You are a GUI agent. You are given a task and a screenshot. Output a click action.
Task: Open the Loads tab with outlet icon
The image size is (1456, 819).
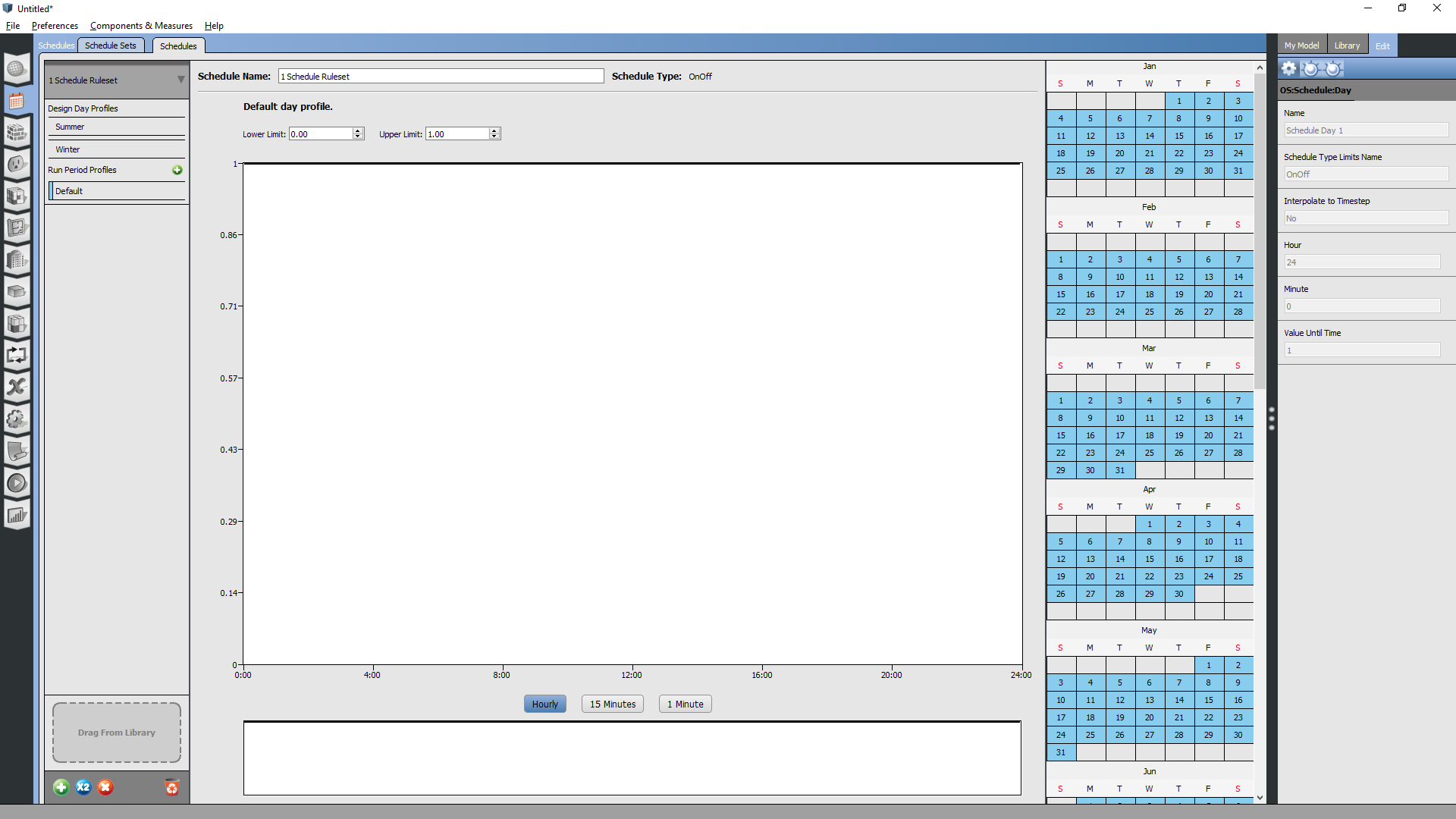click(17, 164)
